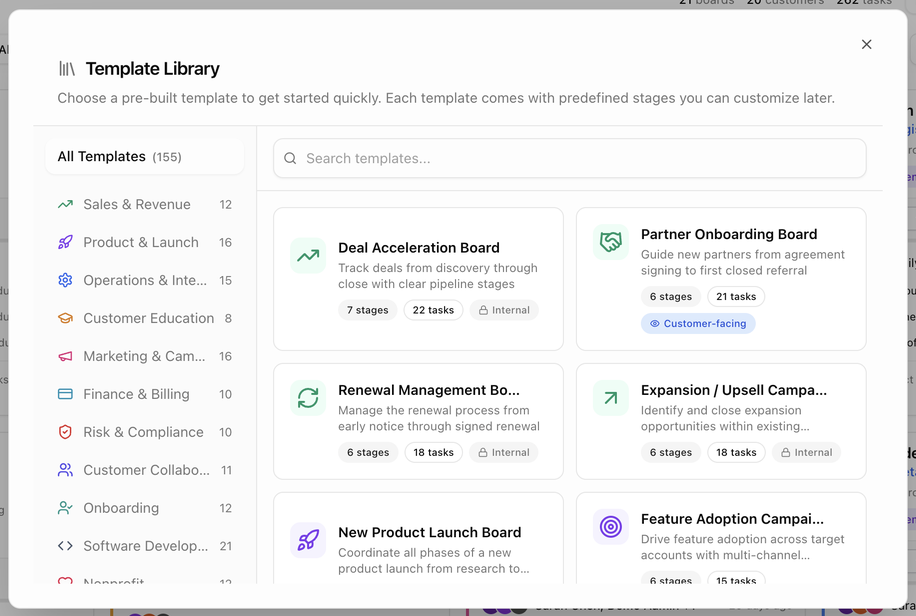Open the Operations & Inte... category
Screen dimensions: 916x616
144,281
